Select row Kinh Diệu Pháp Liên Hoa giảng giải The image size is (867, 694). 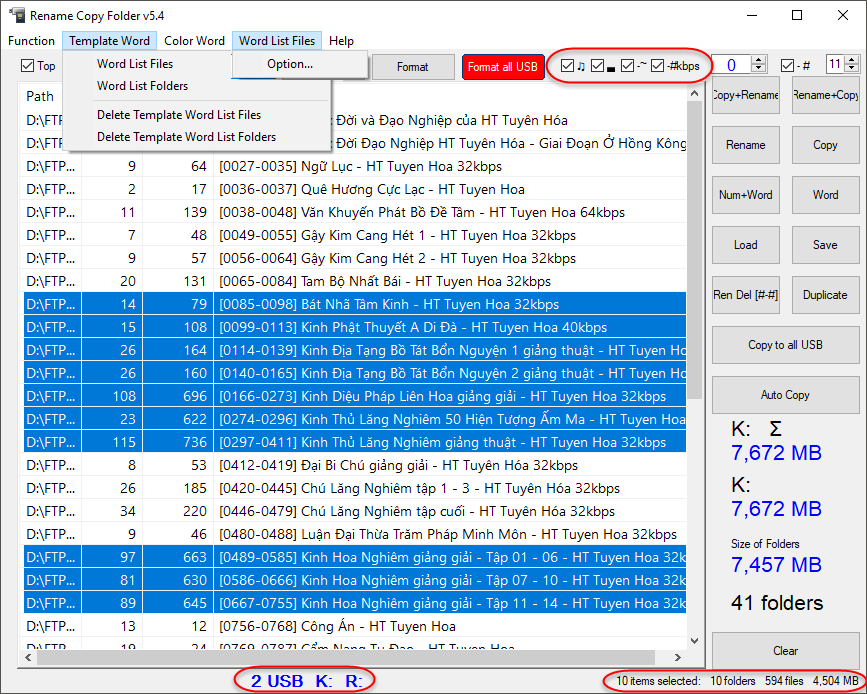click(x=354, y=396)
